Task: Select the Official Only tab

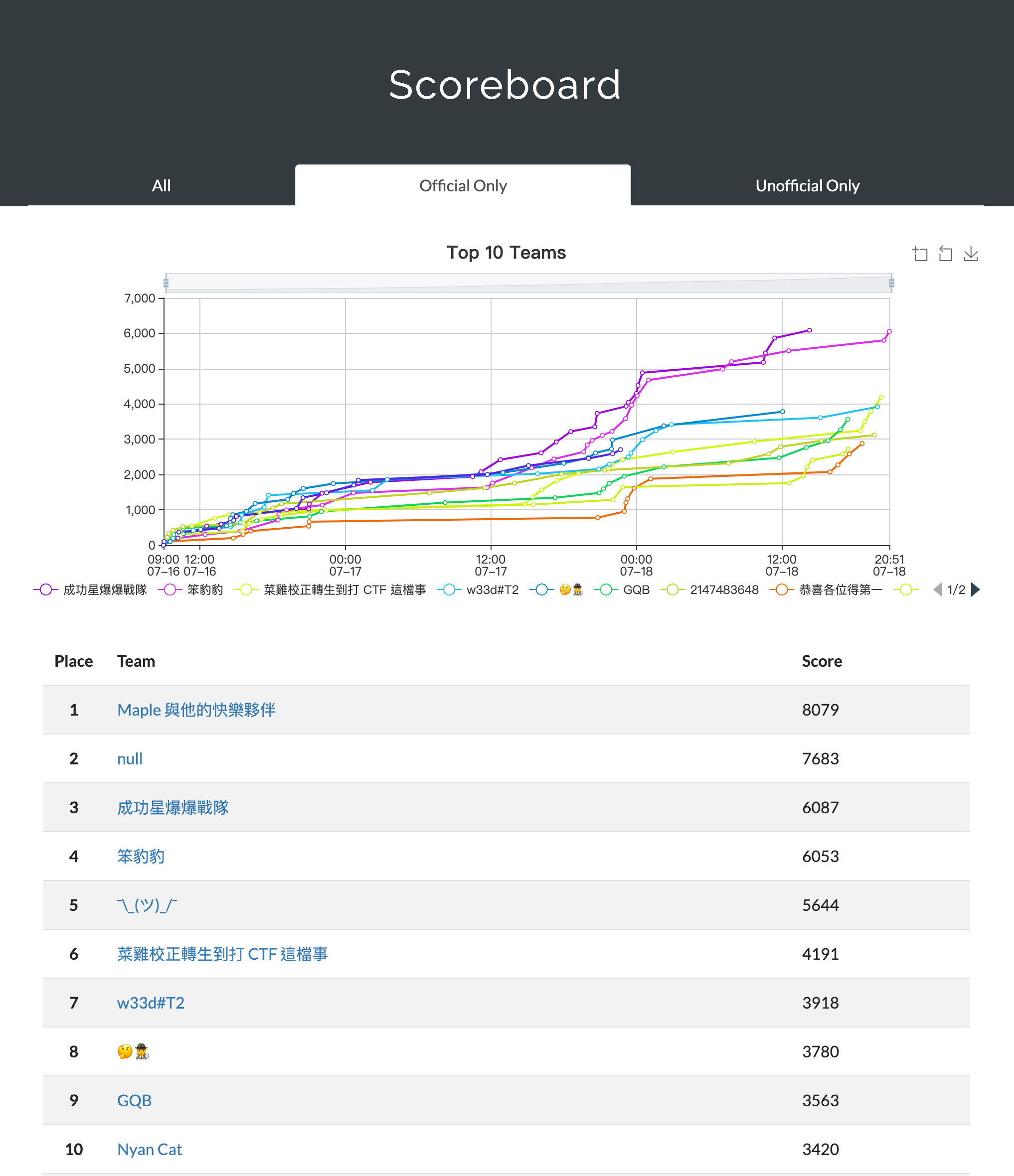Action: pyautogui.click(x=463, y=185)
